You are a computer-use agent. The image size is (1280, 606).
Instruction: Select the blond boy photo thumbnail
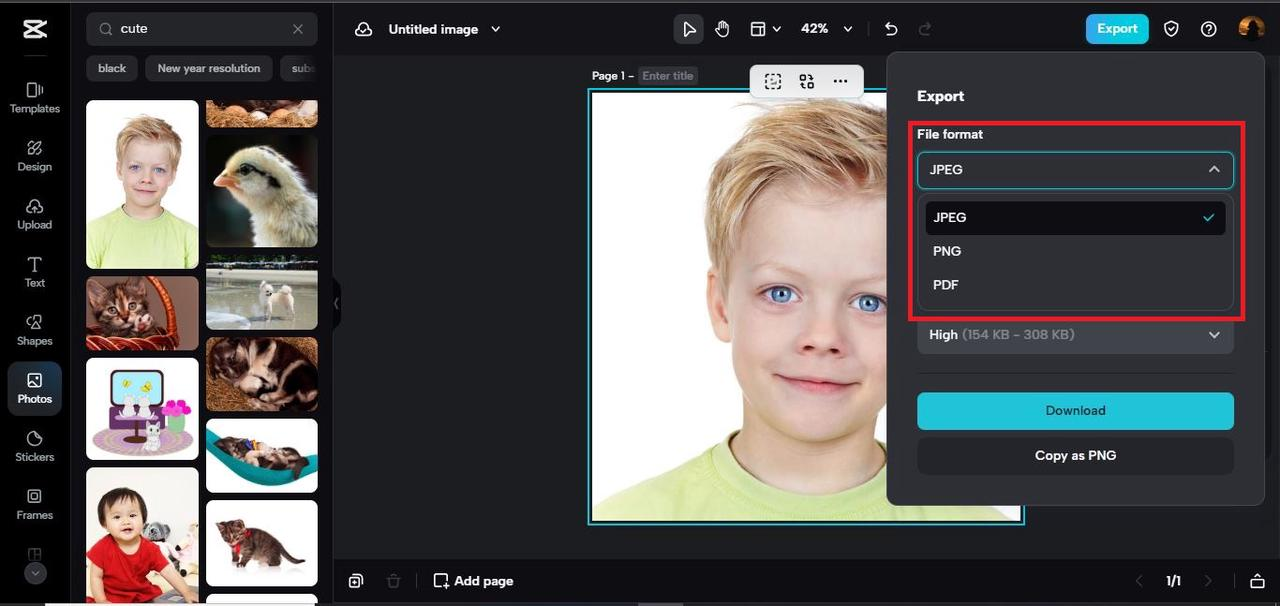[x=142, y=184]
